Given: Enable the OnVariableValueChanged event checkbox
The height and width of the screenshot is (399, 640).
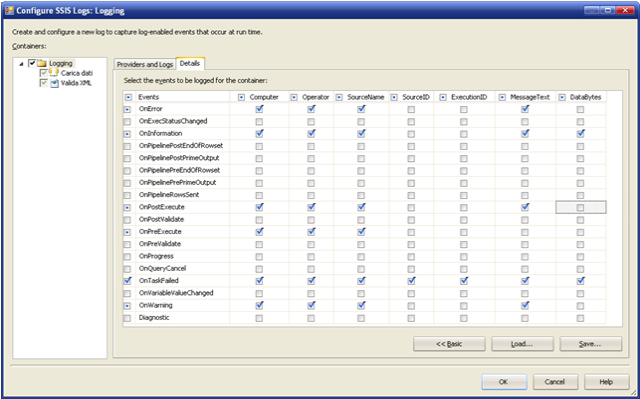Looking at the screenshot, I should [127, 293].
